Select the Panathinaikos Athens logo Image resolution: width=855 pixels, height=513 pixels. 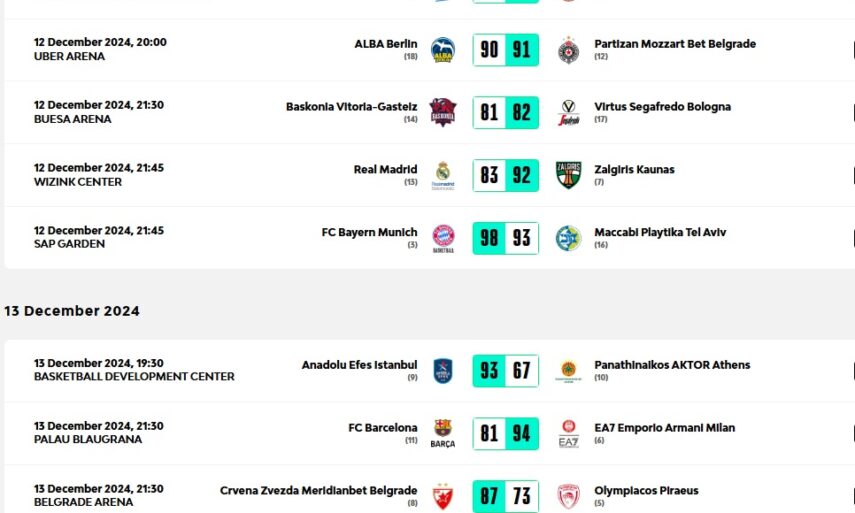point(568,371)
